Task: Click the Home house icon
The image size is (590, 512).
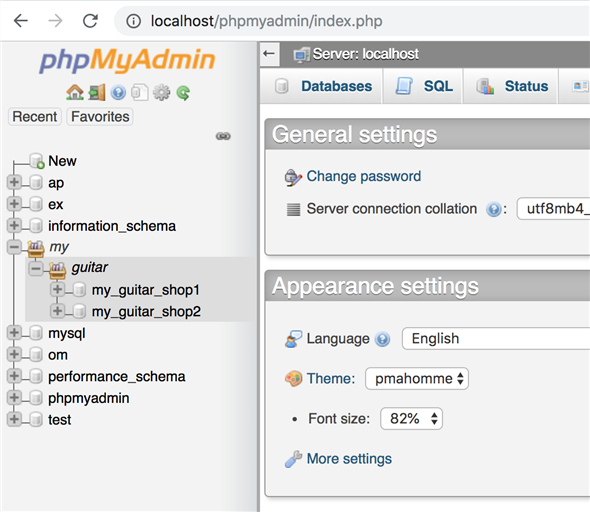Action: pyautogui.click(x=75, y=92)
